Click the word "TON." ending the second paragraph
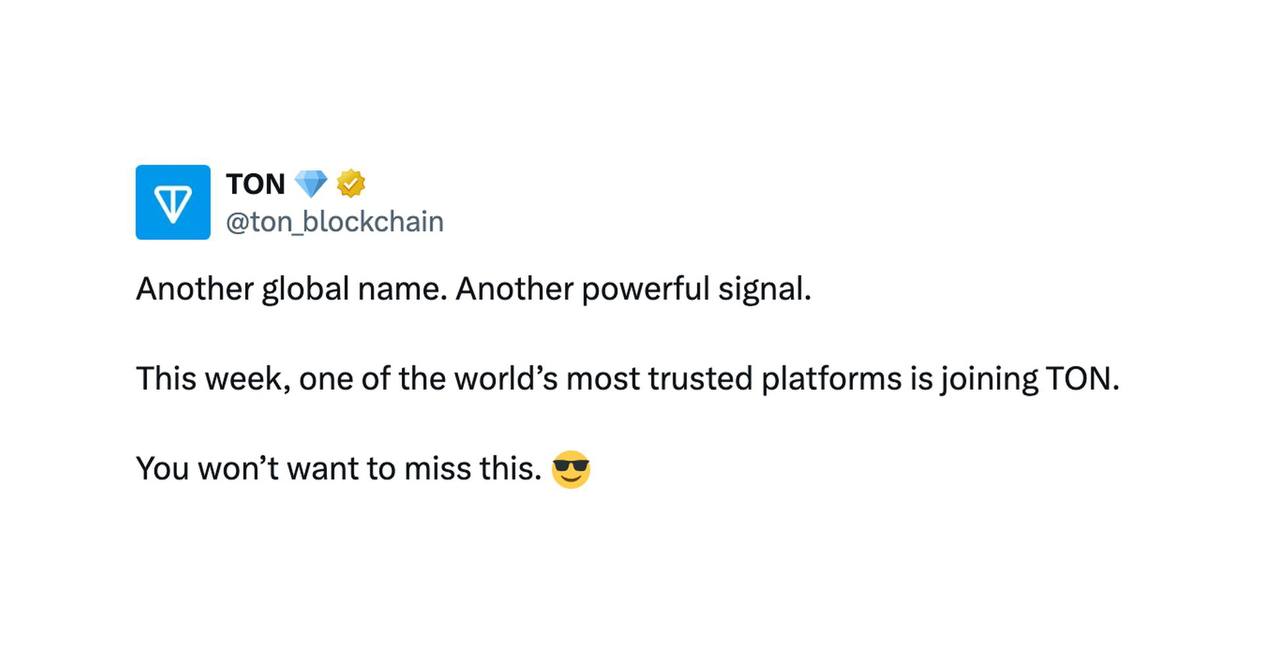Image resolution: width=1280 pixels, height=667 pixels. [1081, 379]
